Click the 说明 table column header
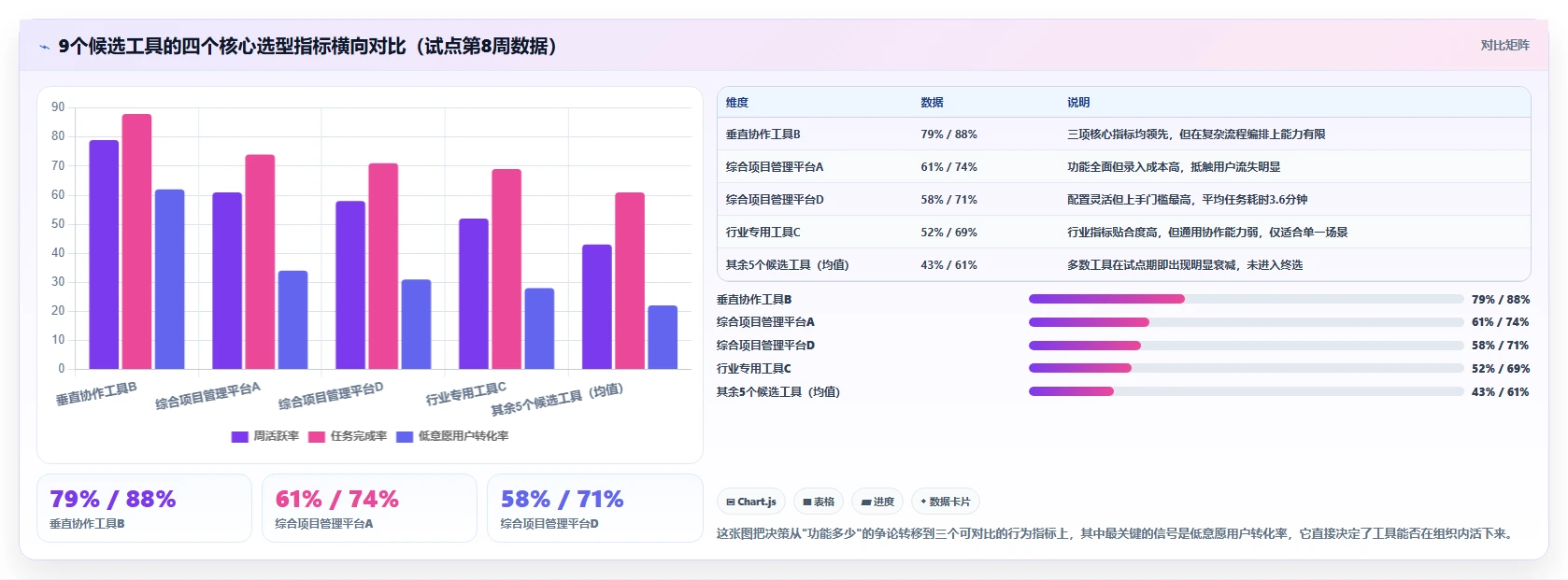Viewport: 1568px width, 580px height. (x=1078, y=103)
